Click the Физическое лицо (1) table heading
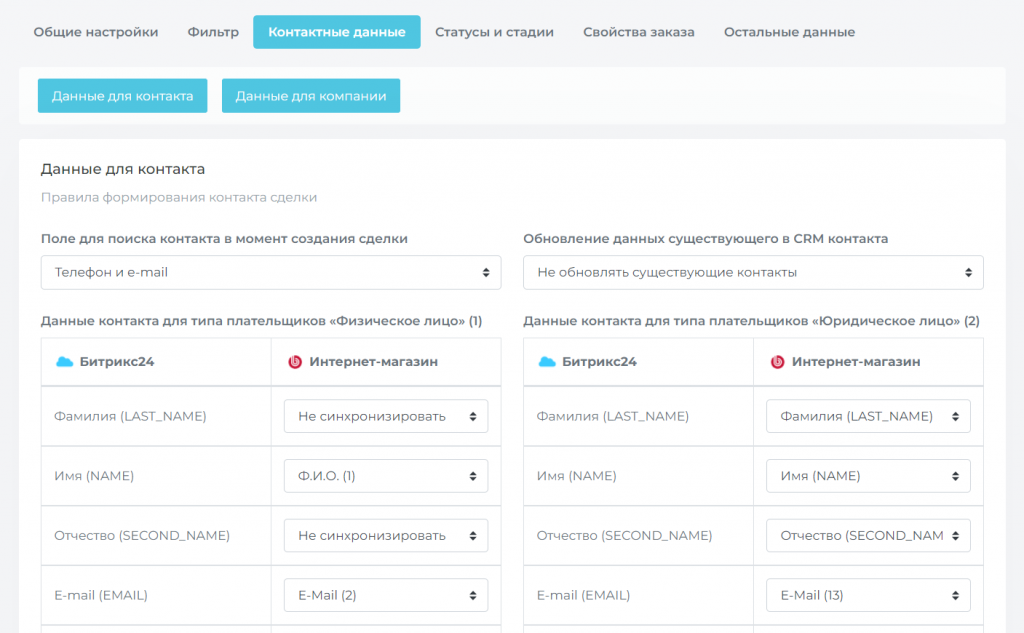1024x633 pixels. pos(261,321)
